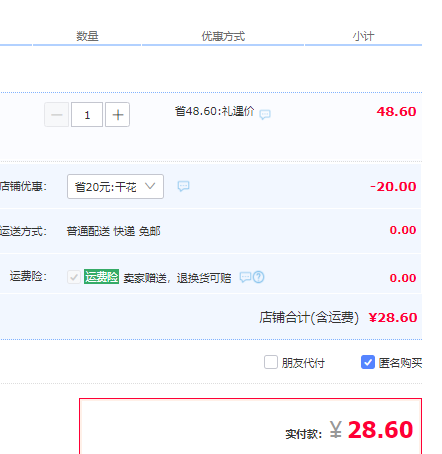Screen dimensions: 442x454
Task: Decrease quantity with the minus button
Action: pos(57,115)
